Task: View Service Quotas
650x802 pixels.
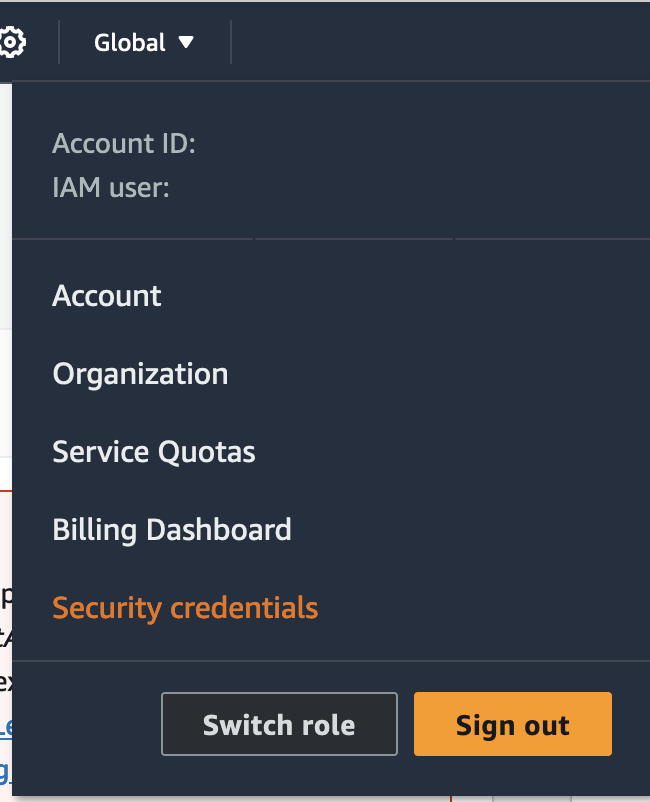Action: point(154,451)
